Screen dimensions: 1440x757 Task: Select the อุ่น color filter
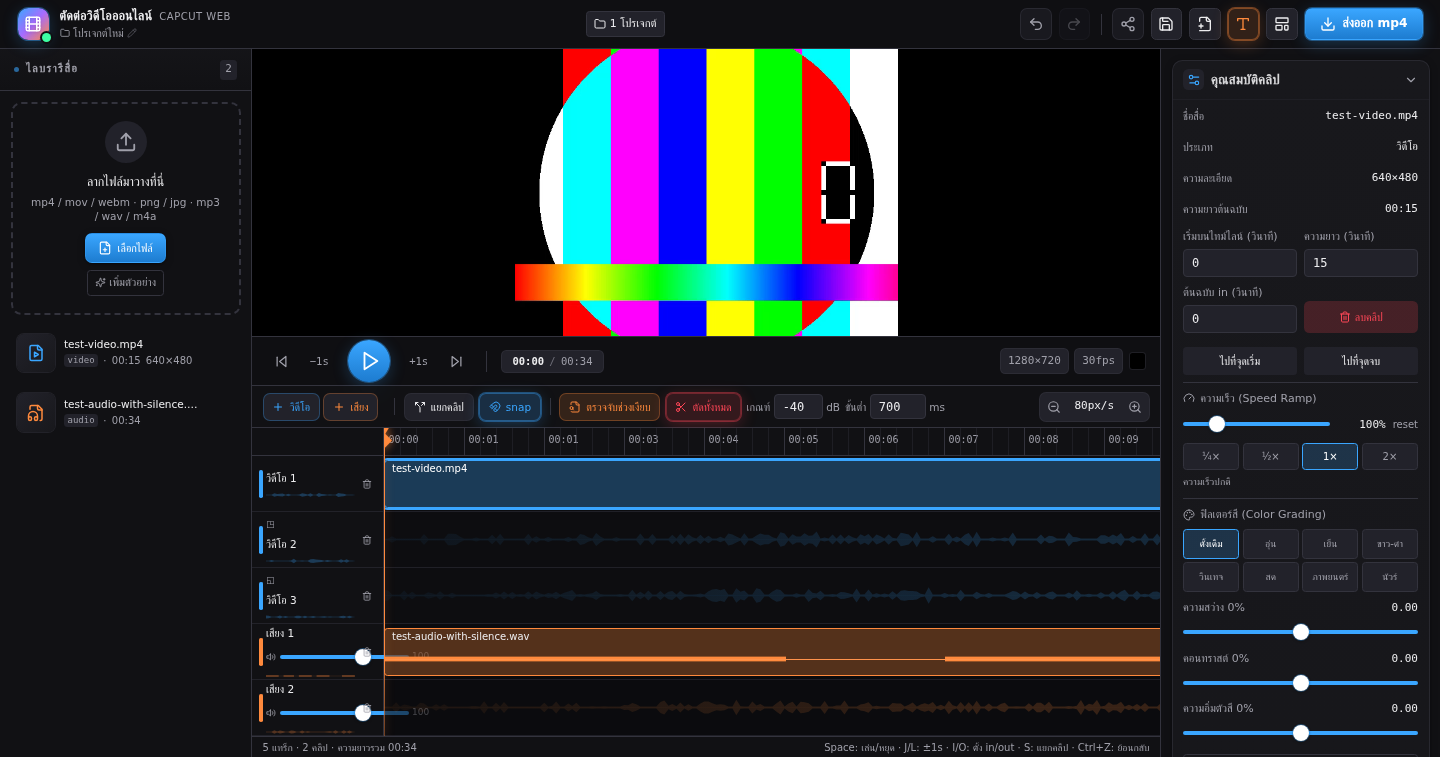1270,544
